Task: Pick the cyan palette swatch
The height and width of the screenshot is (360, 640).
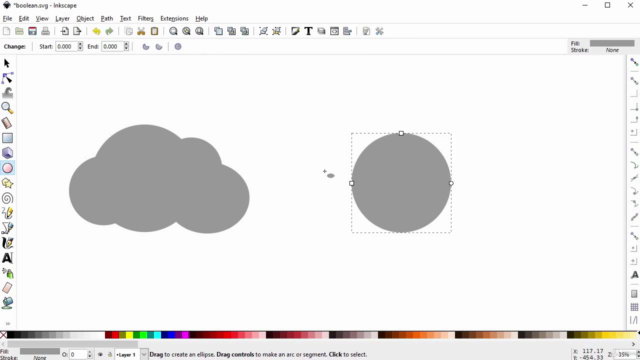Action: 157,336
